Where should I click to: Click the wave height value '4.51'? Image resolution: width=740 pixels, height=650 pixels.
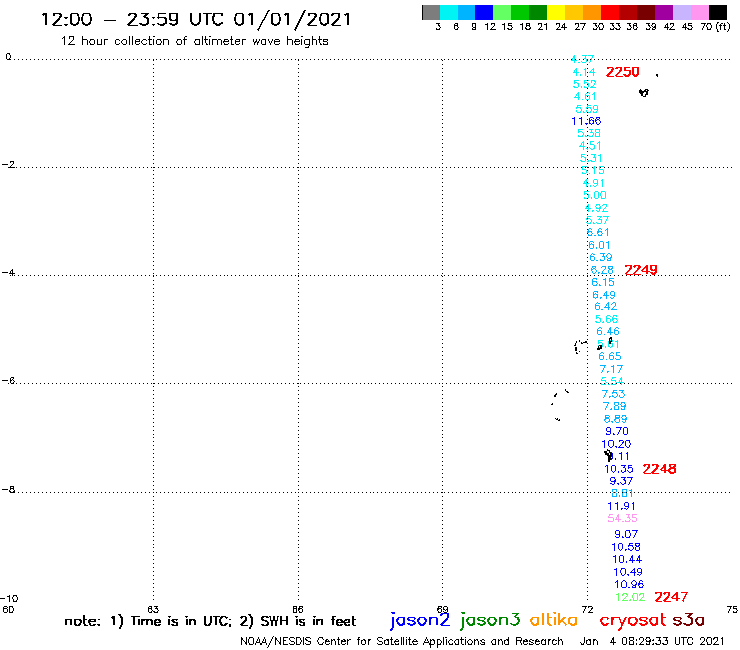(590, 146)
